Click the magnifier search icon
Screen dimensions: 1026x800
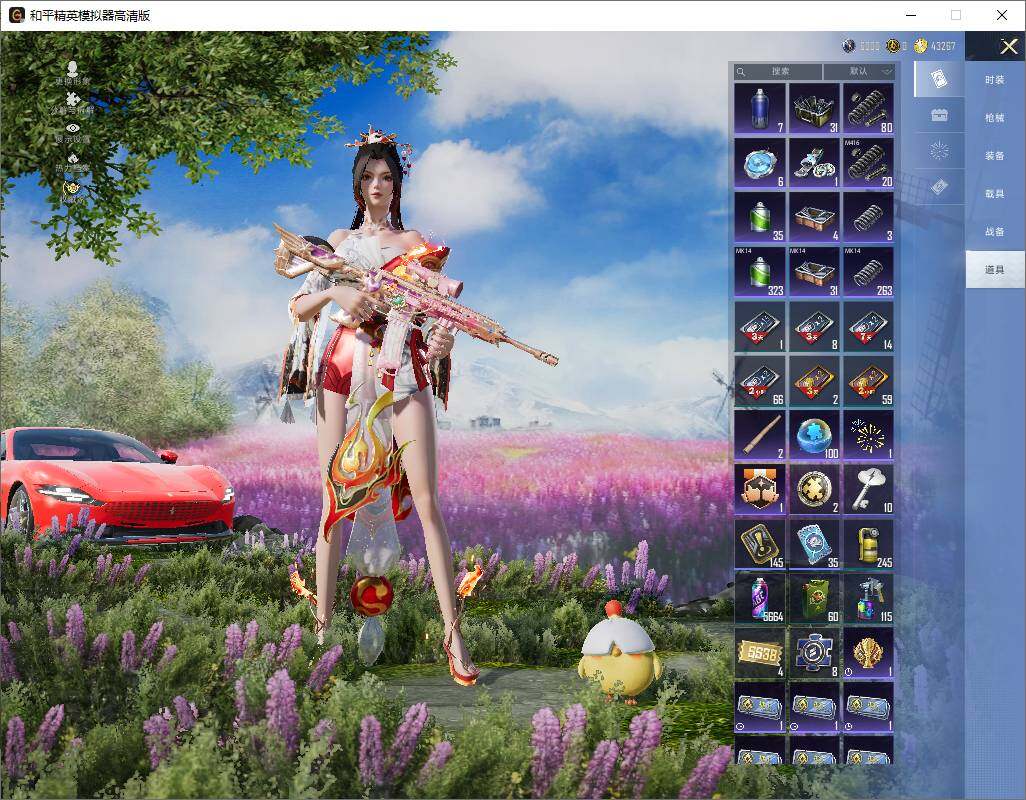[x=741, y=72]
